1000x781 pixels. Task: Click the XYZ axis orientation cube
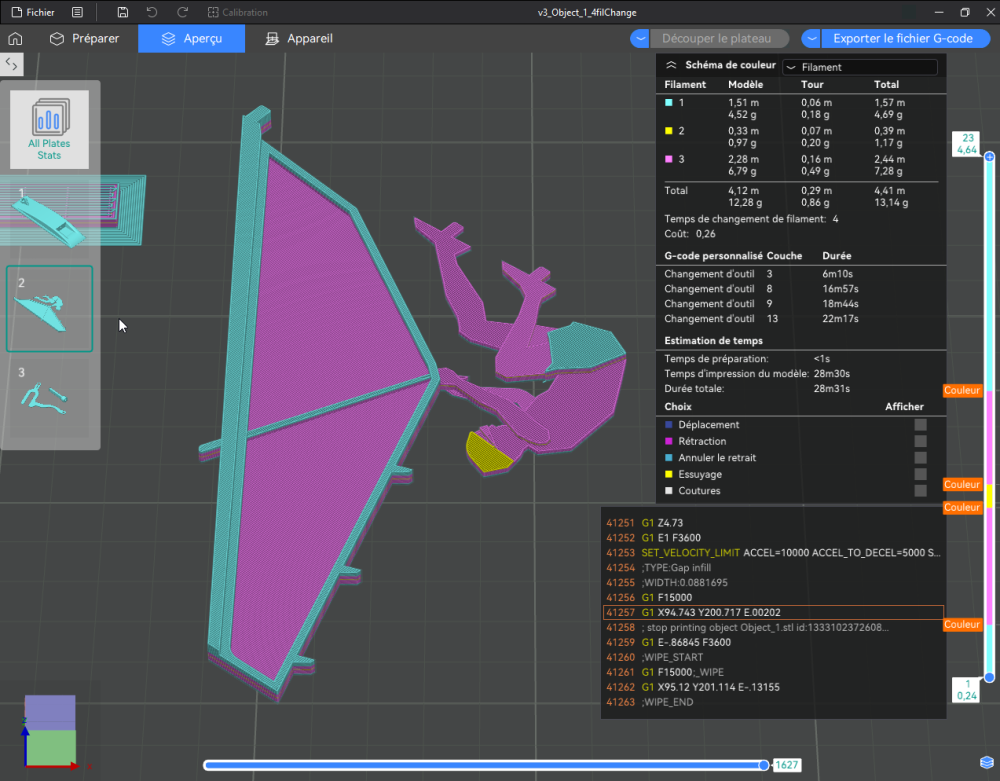50,731
